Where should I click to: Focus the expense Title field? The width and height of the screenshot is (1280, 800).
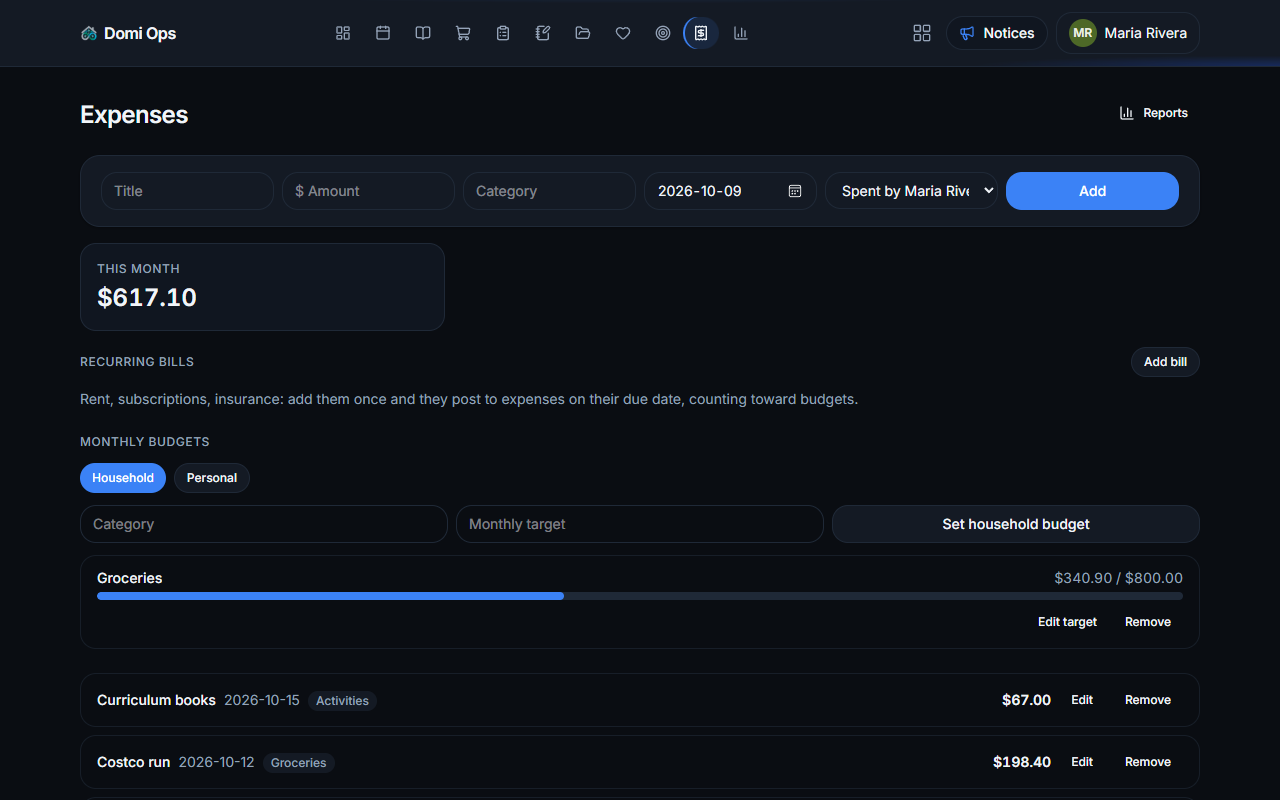(x=187, y=191)
